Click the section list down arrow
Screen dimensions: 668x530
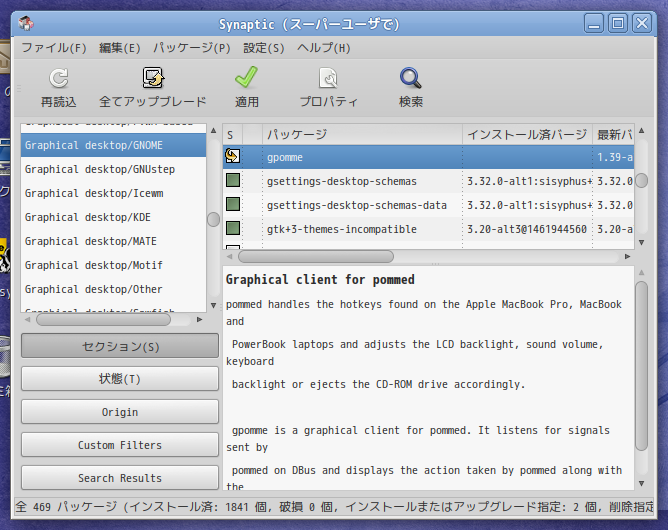[x=213, y=305]
